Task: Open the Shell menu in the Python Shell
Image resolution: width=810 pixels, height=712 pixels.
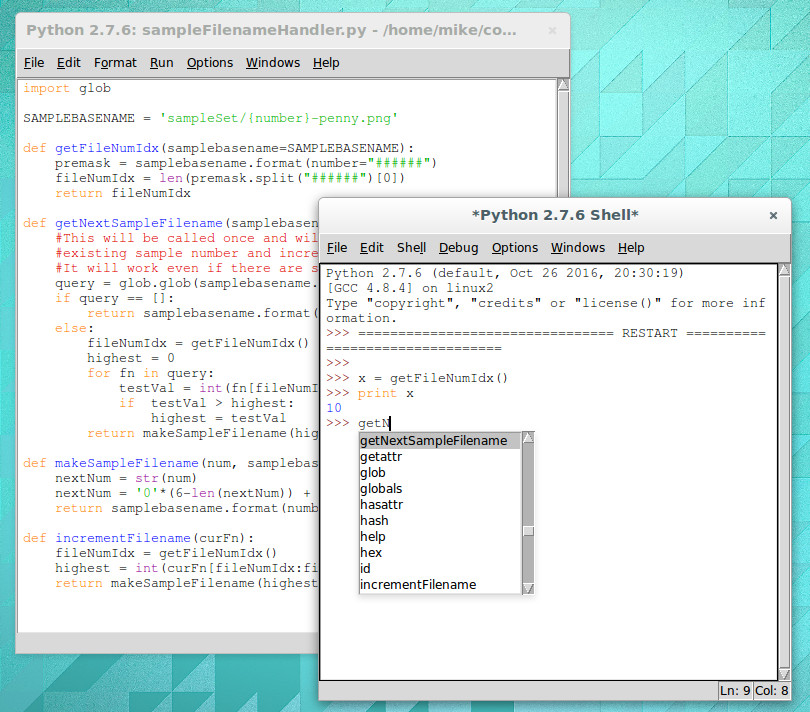Action: [411, 247]
